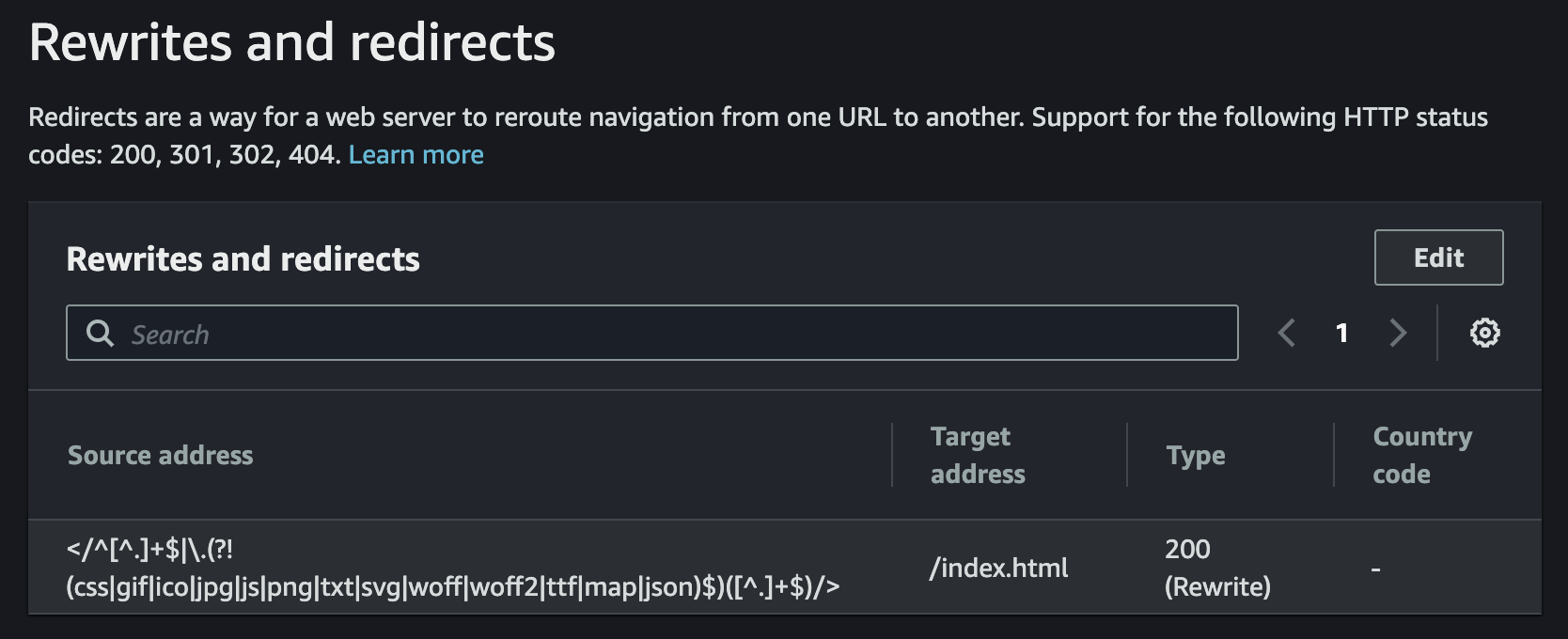Click the Edit button

pos(1438,257)
